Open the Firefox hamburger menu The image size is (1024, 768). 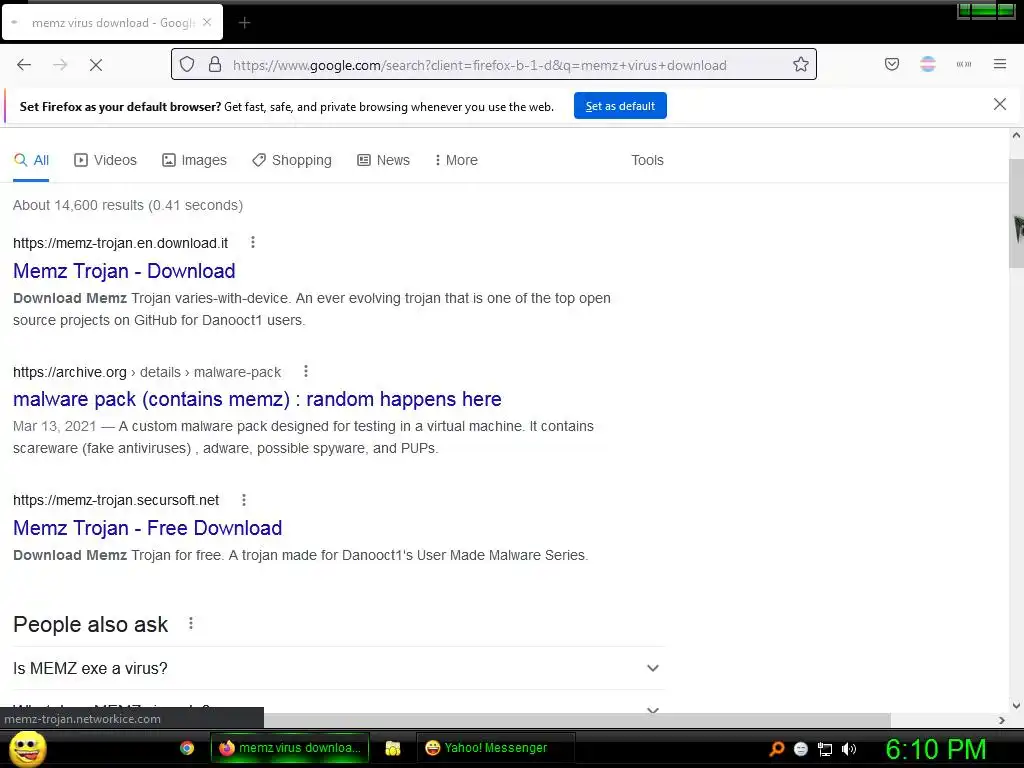(1000, 64)
